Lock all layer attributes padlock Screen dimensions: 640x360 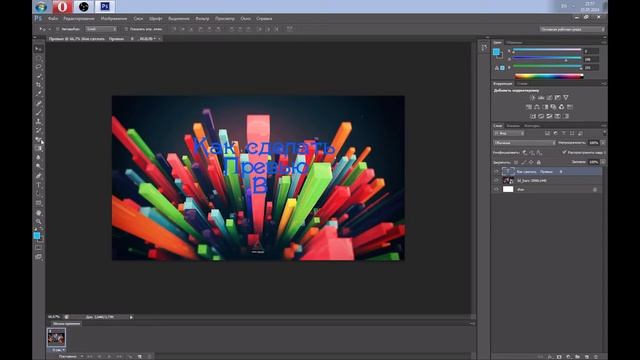coord(539,162)
